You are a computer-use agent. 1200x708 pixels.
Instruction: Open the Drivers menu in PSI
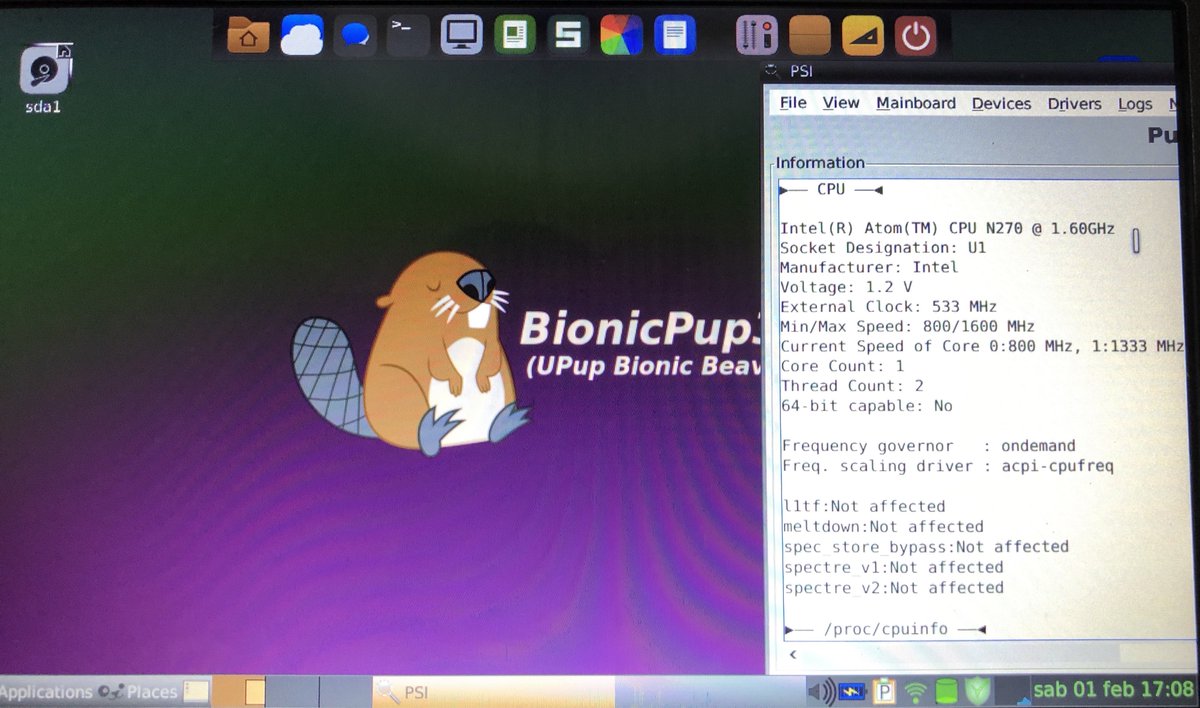(x=1075, y=104)
